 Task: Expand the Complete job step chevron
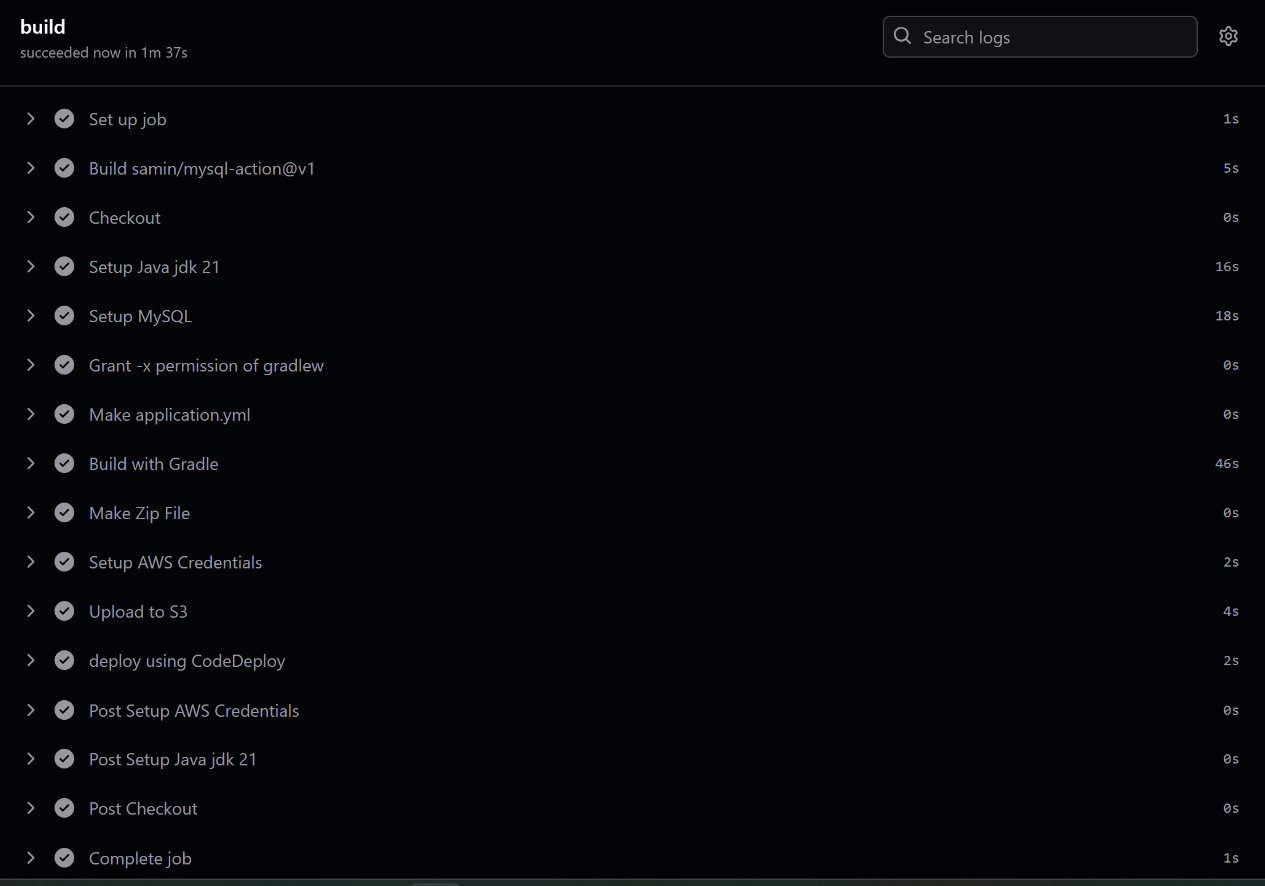31,858
